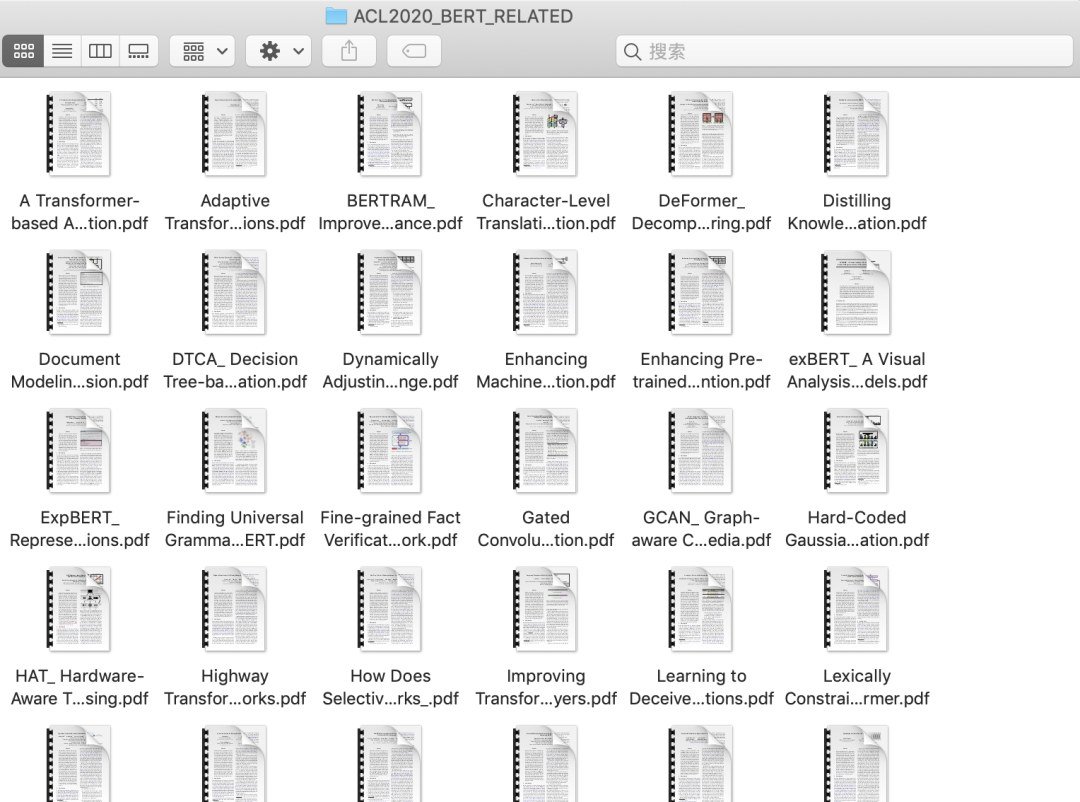Click the filename 'BERTRAM_ Improve...ance.pdf'
The height and width of the screenshot is (802, 1080).
(391, 212)
